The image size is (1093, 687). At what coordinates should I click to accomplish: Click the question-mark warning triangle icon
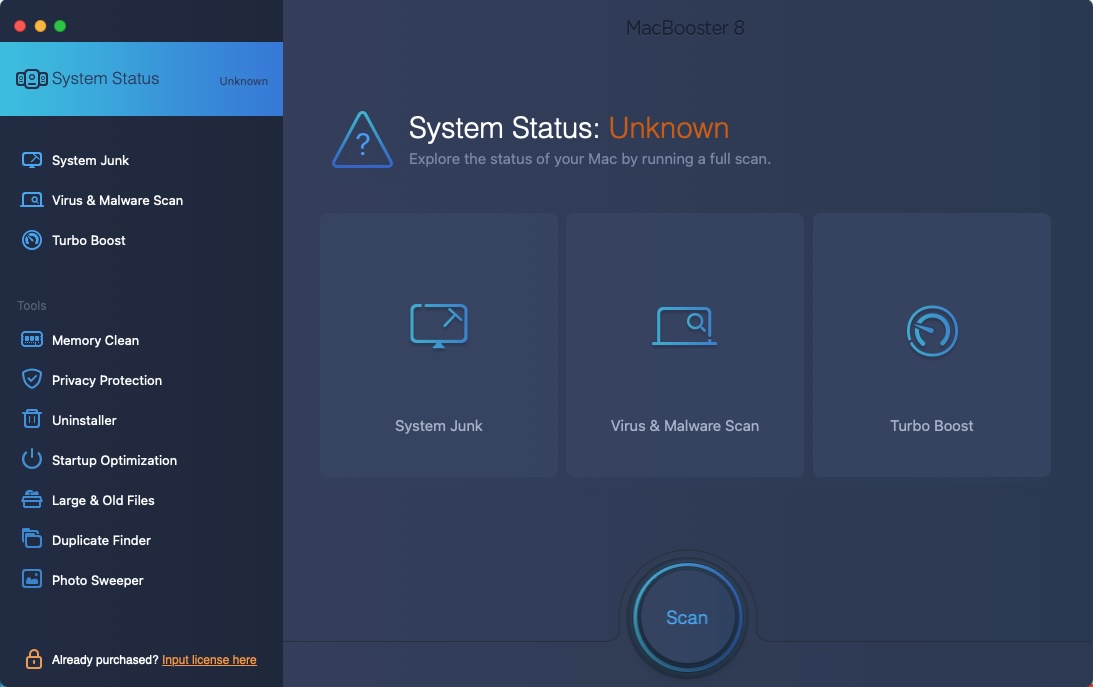click(x=362, y=140)
